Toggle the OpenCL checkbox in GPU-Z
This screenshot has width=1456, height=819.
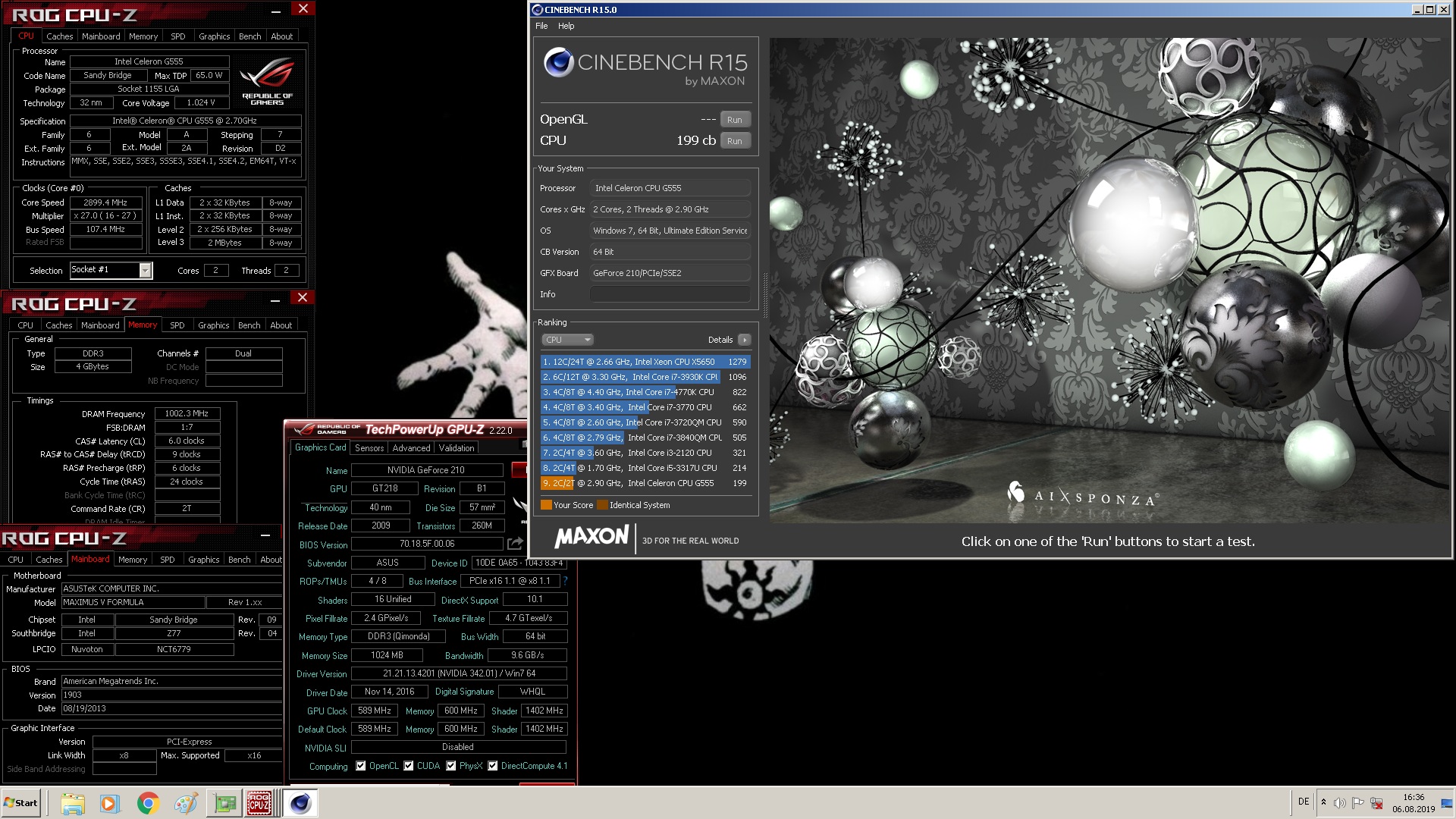point(361,766)
